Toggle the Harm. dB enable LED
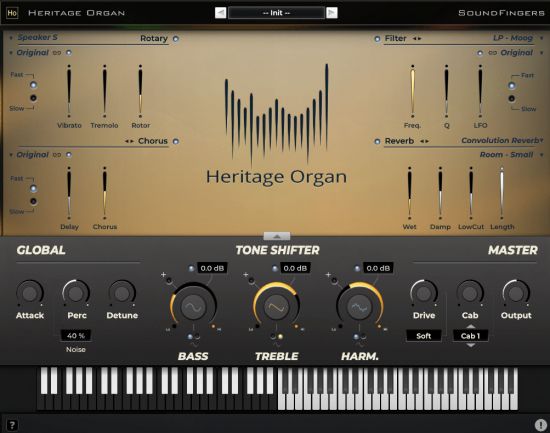The image size is (550, 433). coord(357,268)
